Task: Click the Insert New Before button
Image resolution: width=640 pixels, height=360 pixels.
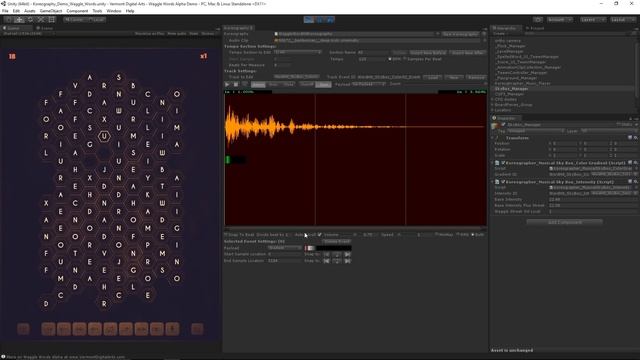Action: click(x=428, y=53)
